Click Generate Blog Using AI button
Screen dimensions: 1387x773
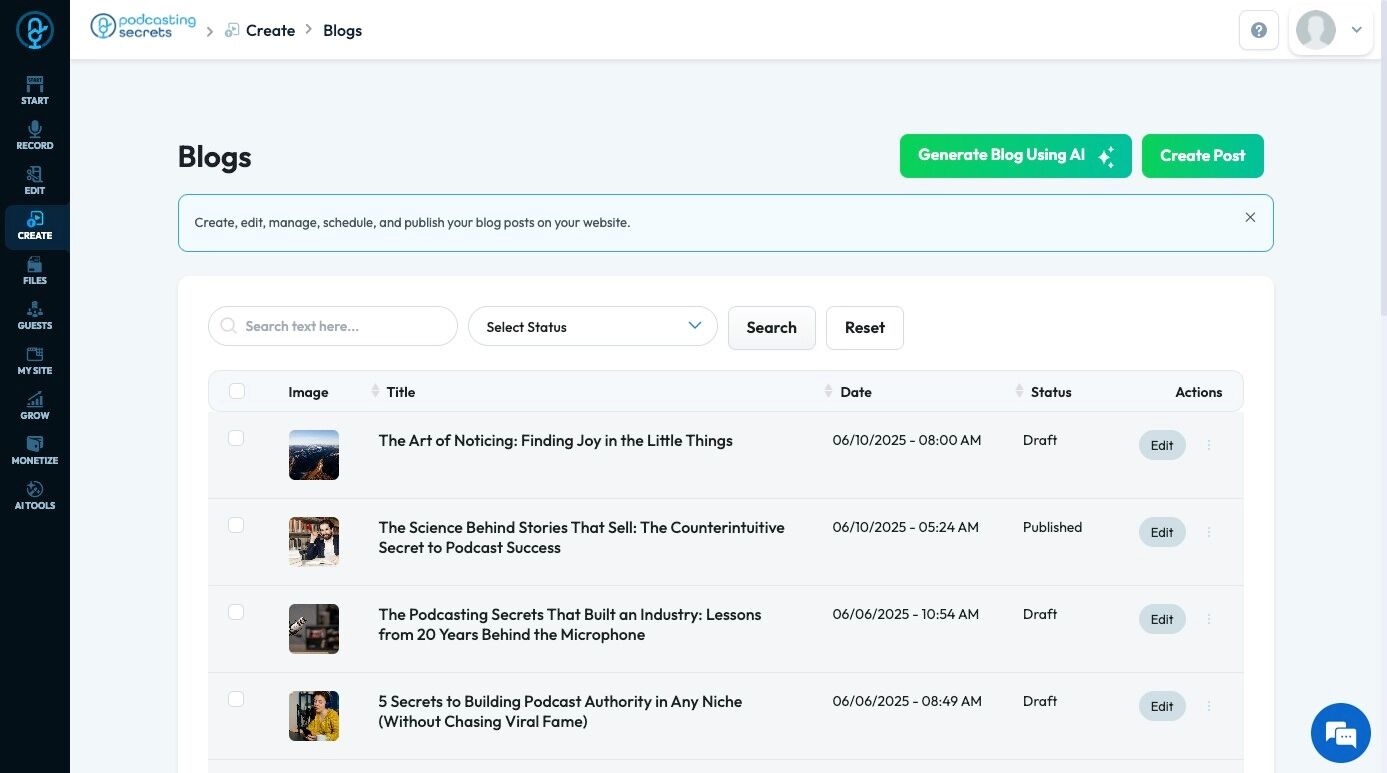(1015, 156)
